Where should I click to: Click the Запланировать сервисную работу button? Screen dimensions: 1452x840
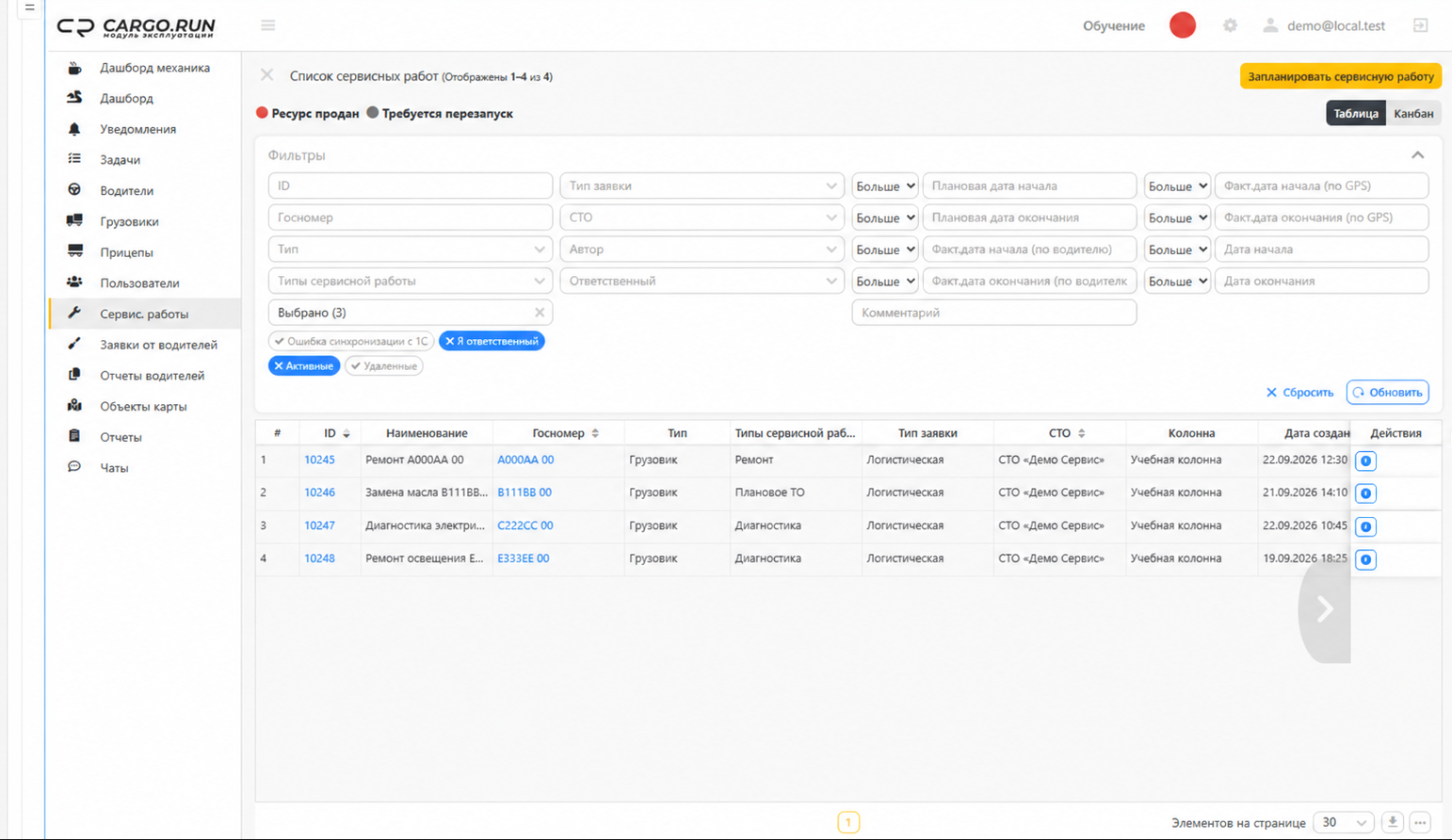pos(1341,76)
